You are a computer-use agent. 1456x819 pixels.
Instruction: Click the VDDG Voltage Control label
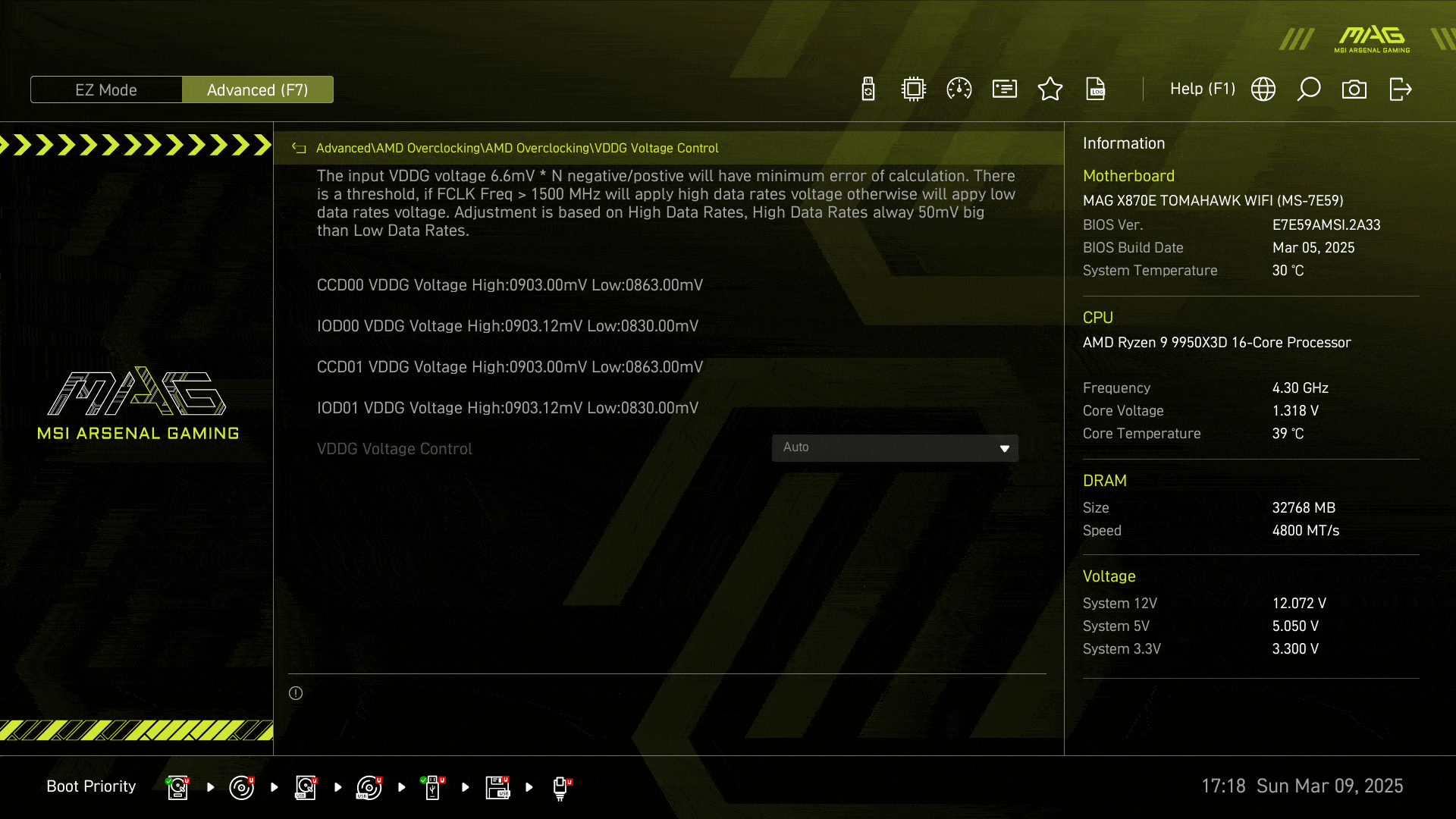click(394, 449)
